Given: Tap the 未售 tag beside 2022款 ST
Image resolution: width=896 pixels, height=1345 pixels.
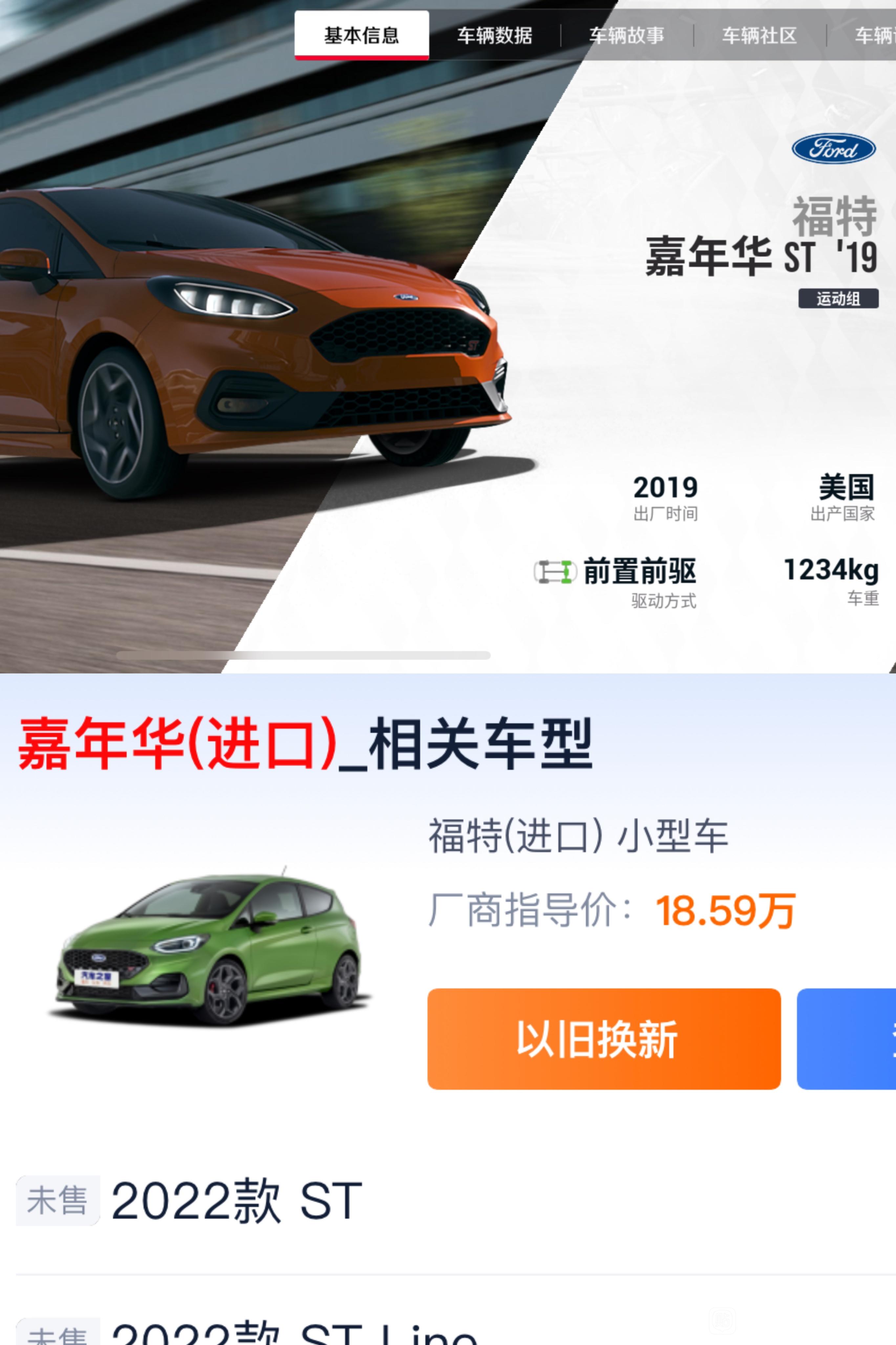Looking at the screenshot, I should (x=57, y=1201).
